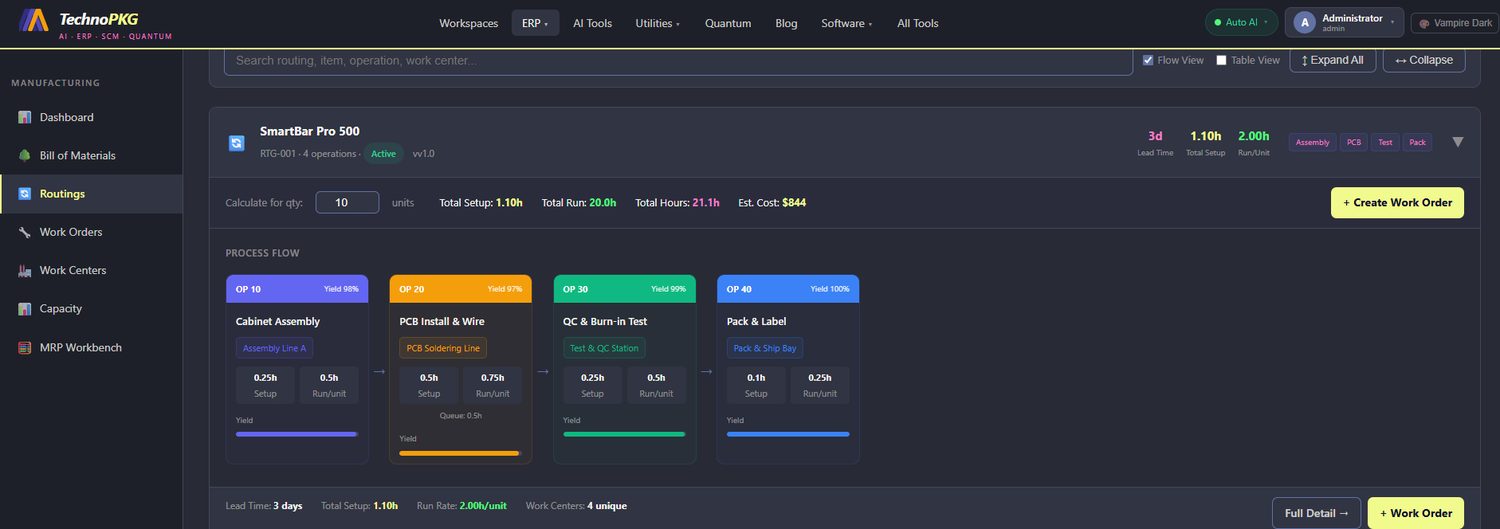The width and height of the screenshot is (1500, 529).
Task: Uncheck the Flow View checkbox
Action: coord(1148,60)
